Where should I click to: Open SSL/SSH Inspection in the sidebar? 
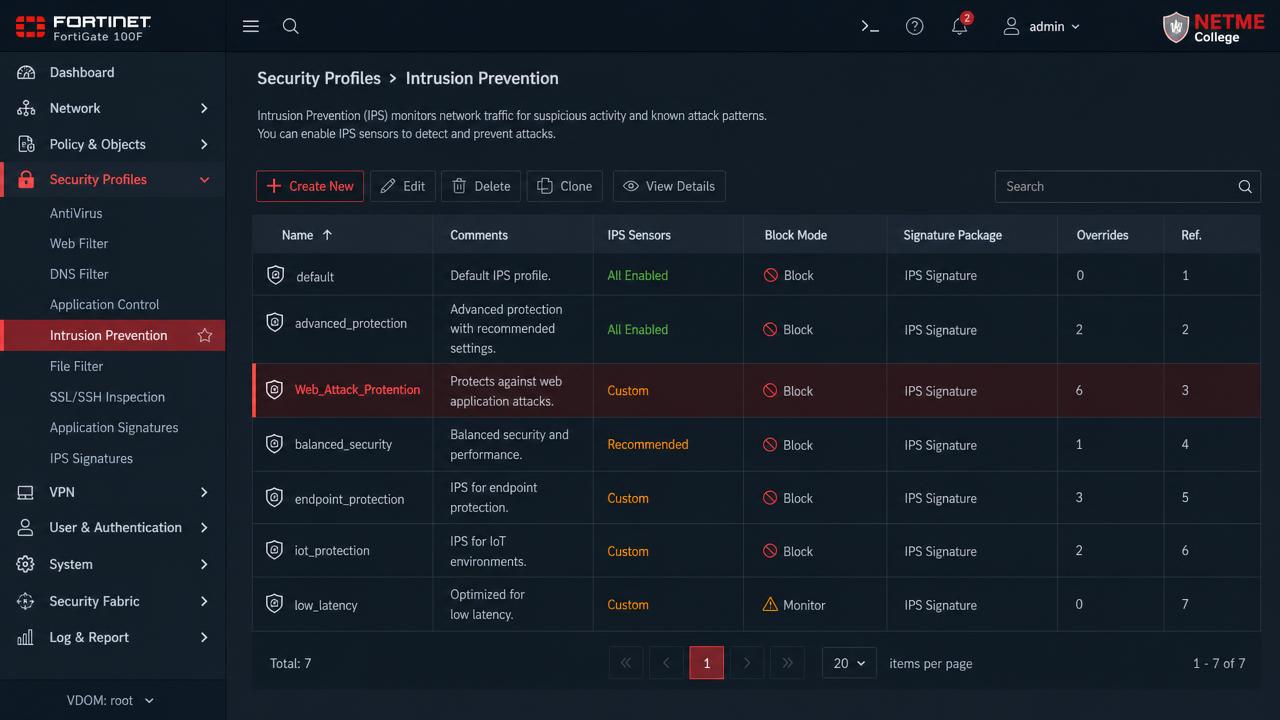pos(107,397)
